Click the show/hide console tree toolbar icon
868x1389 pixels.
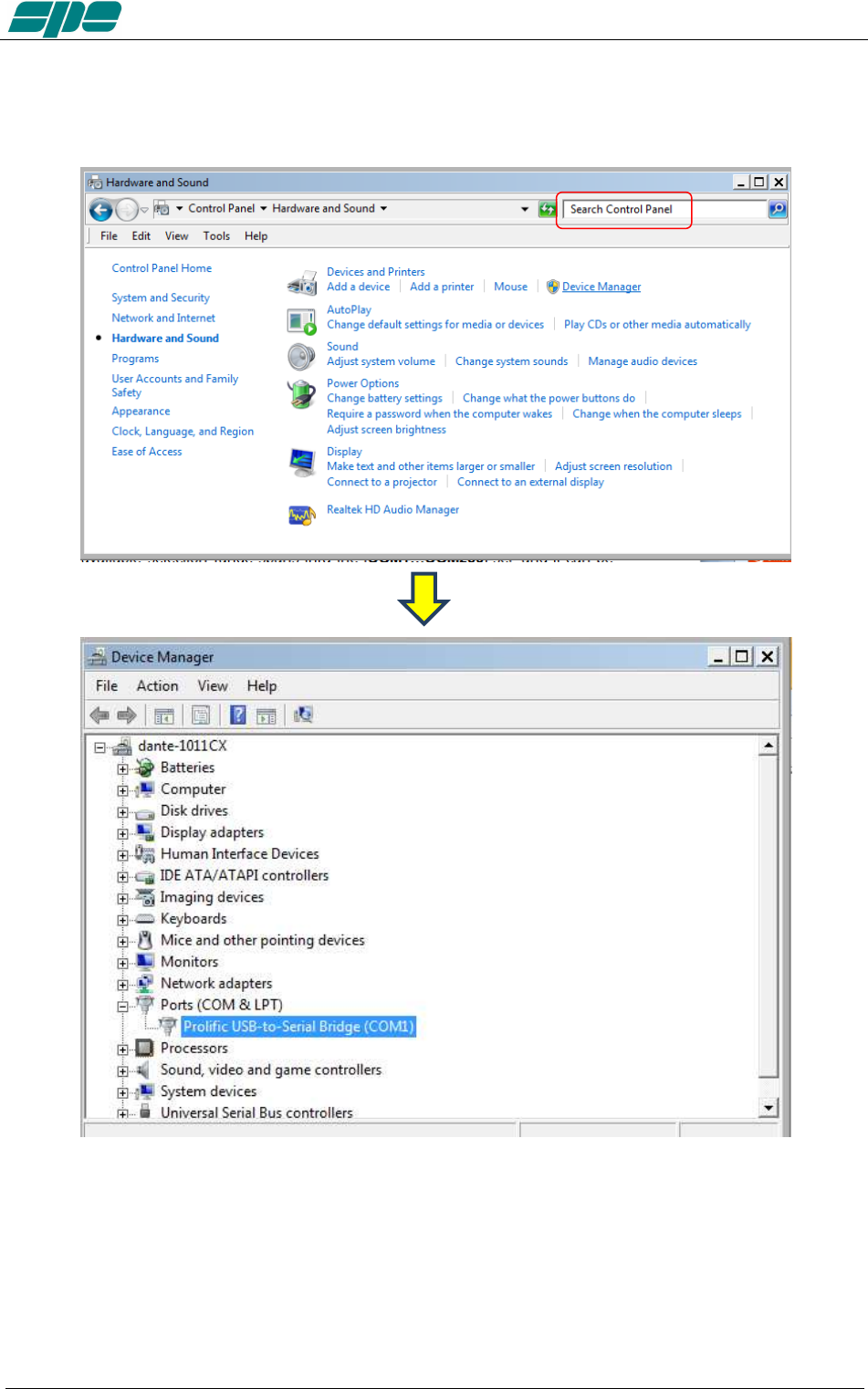click(x=163, y=715)
